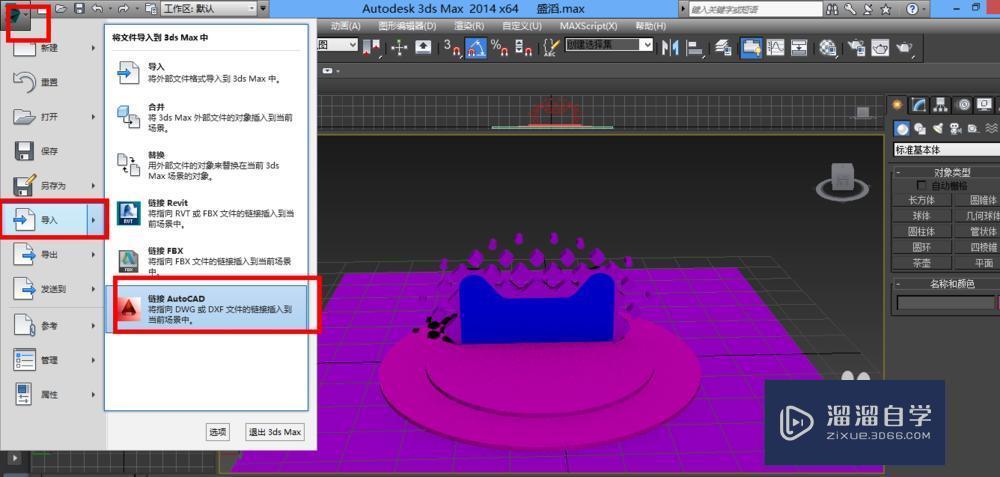Select Shapes category in Create panel

(x=920, y=128)
